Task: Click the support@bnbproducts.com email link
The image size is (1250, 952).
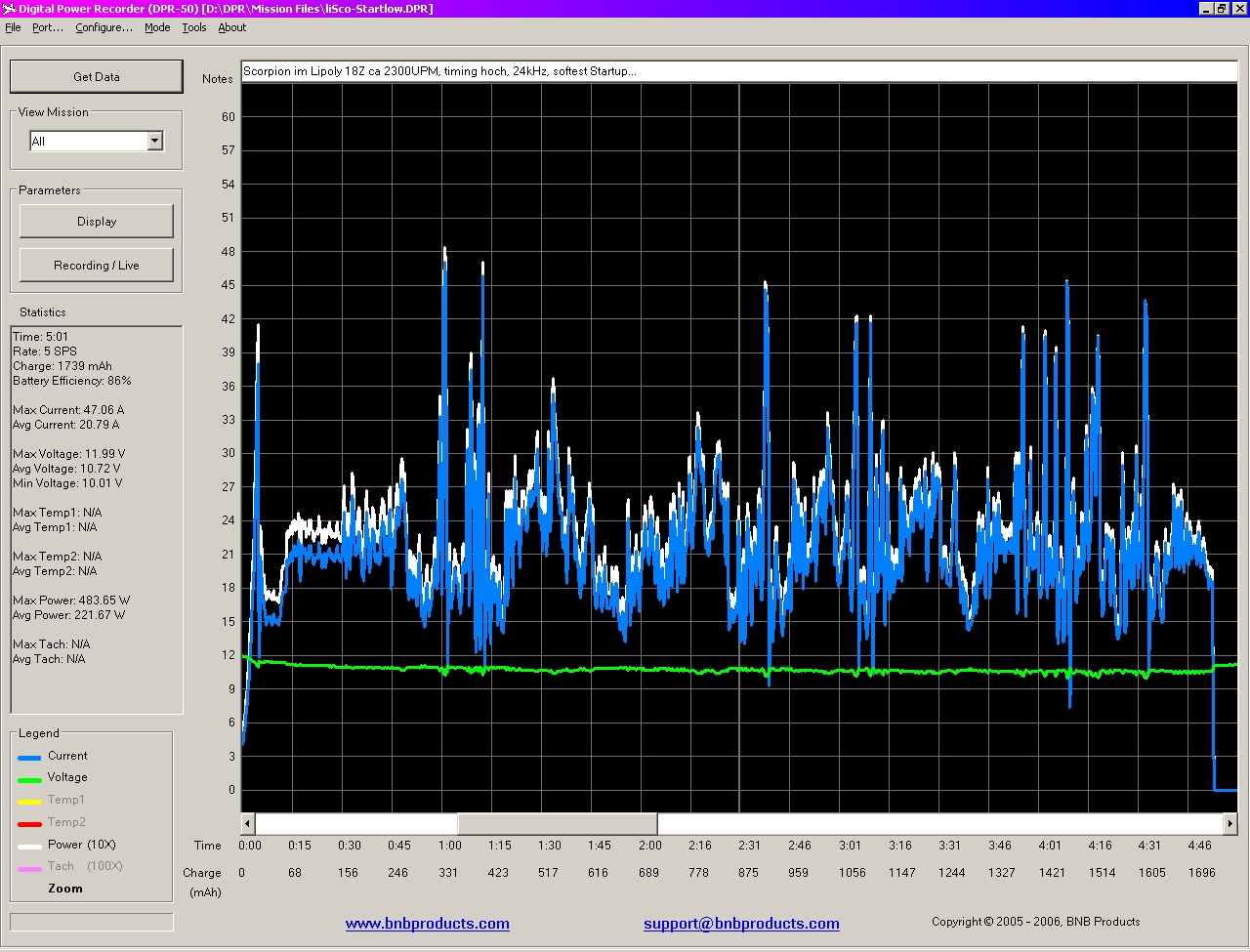Action: point(741,924)
